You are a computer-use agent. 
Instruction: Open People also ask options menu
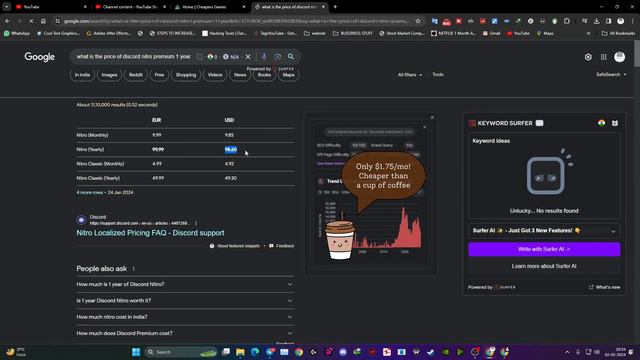click(x=133, y=269)
